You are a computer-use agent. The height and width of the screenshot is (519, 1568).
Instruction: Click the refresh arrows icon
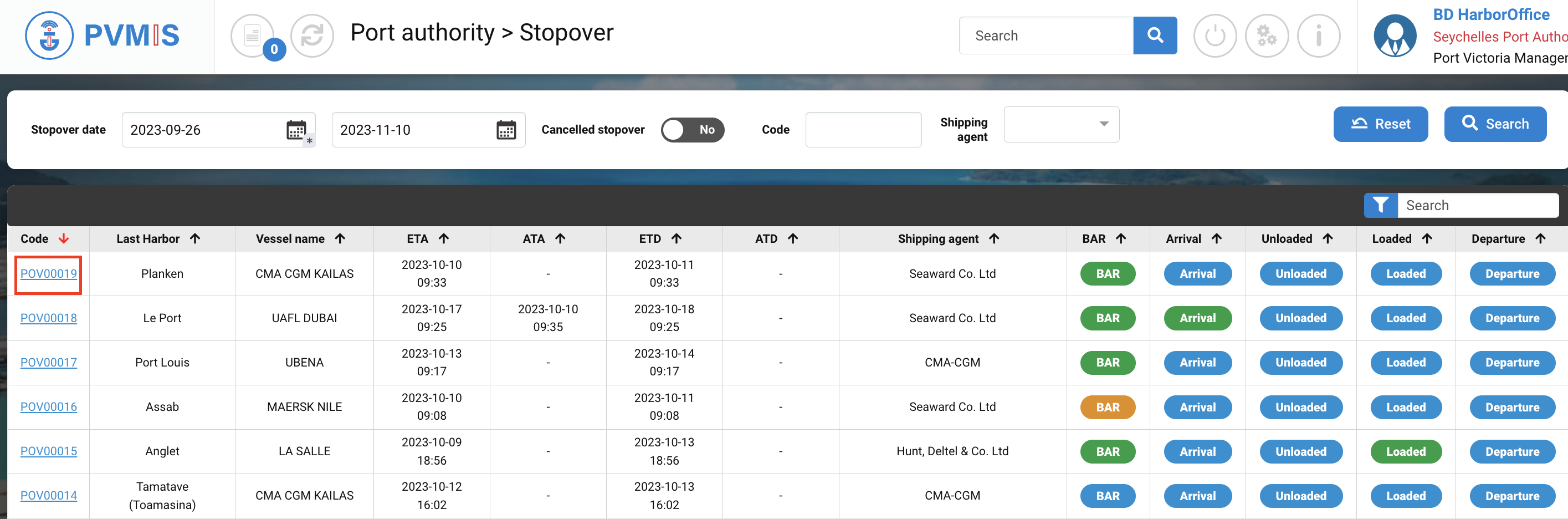point(311,35)
